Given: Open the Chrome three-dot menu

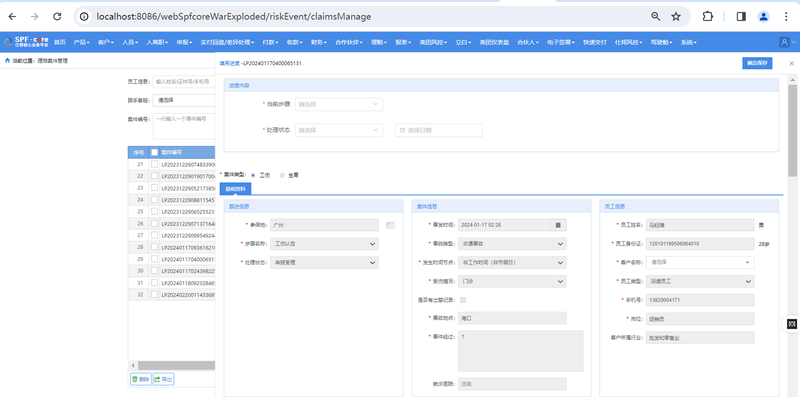Looking at the screenshot, I should pyautogui.click(x=786, y=16).
